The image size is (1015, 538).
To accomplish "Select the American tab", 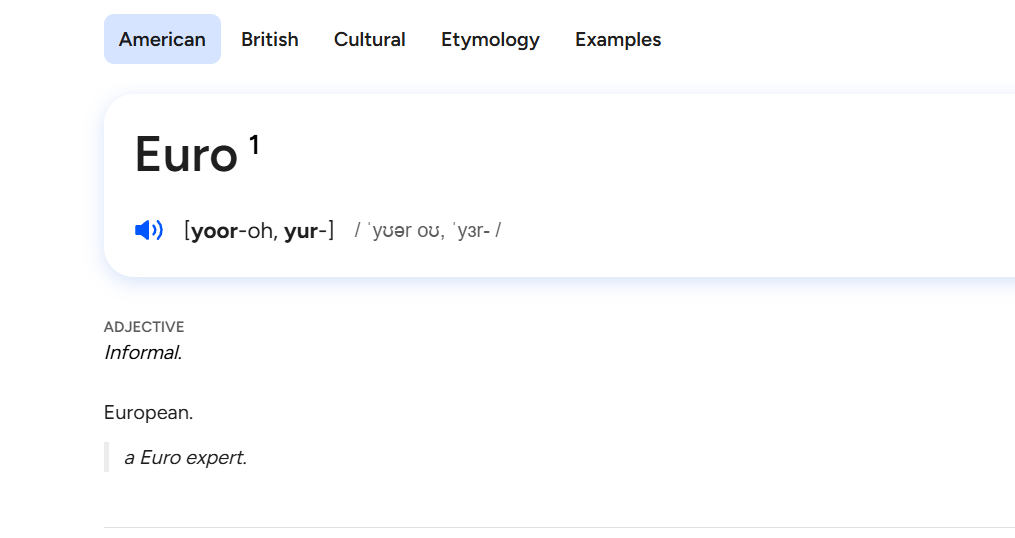I will [x=162, y=40].
